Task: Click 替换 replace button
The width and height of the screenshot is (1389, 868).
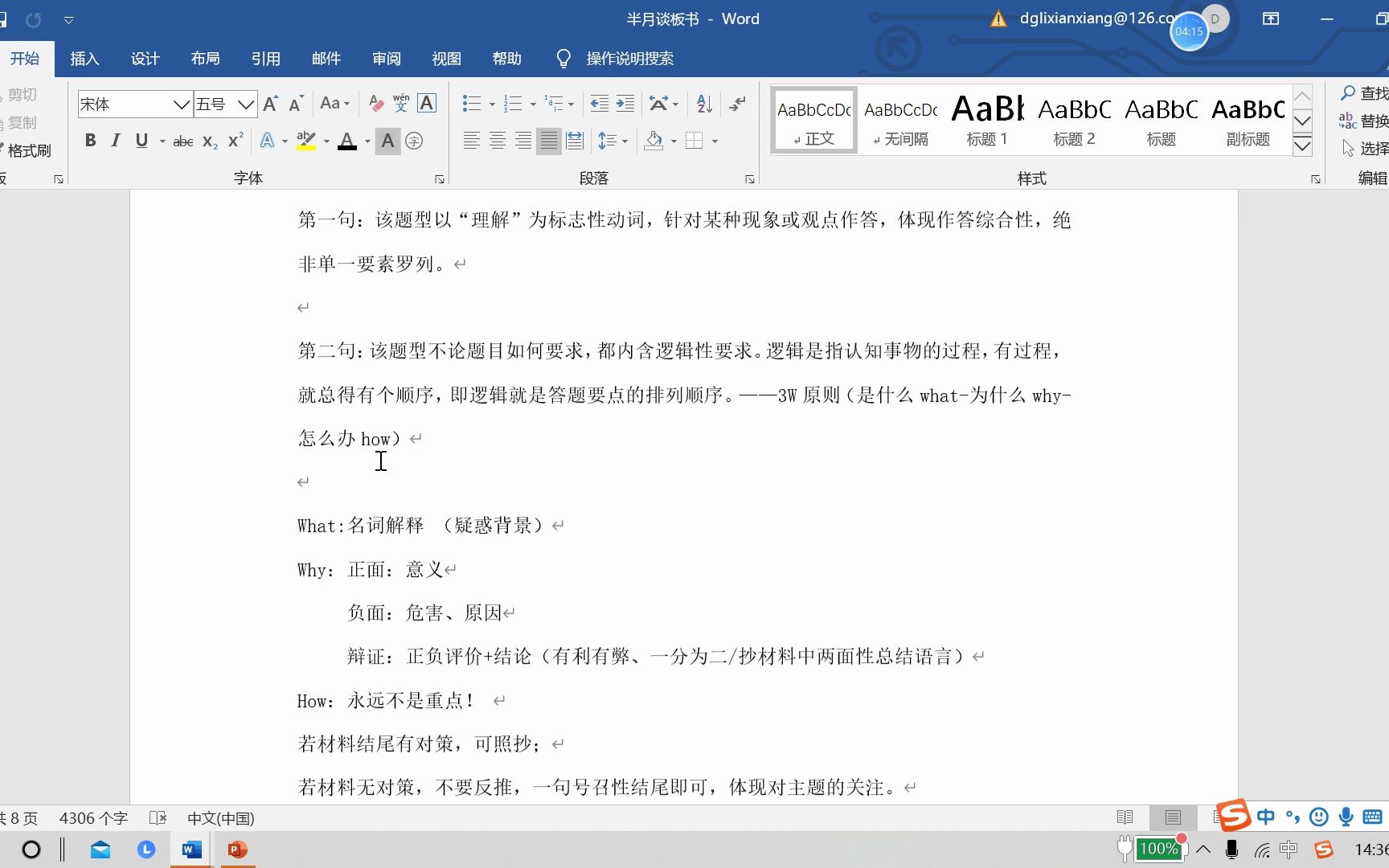Action: (x=1365, y=121)
